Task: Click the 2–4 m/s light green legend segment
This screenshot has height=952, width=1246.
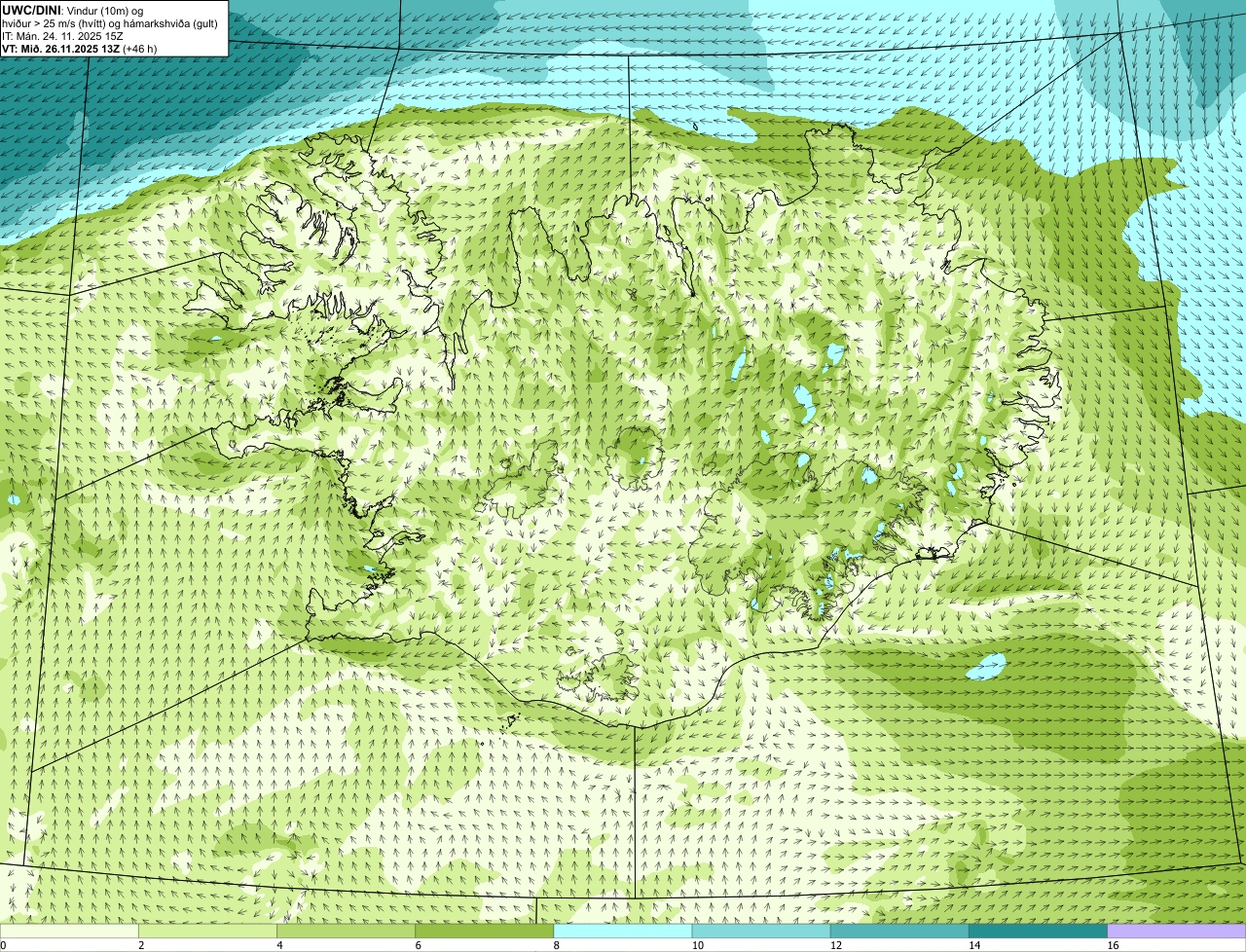Action: (x=208, y=932)
